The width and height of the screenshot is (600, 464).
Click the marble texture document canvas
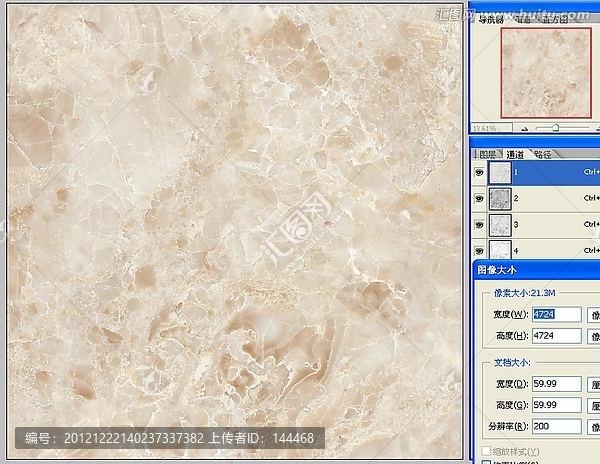(235, 231)
